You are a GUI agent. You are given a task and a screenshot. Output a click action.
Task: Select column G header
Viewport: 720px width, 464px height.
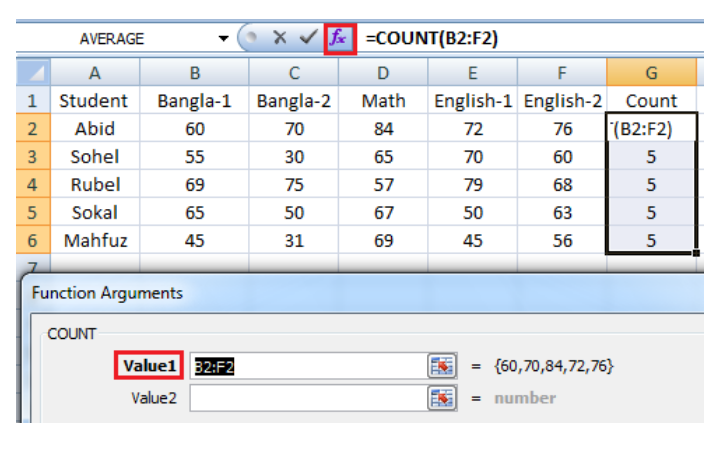click(x=651, y=73)
